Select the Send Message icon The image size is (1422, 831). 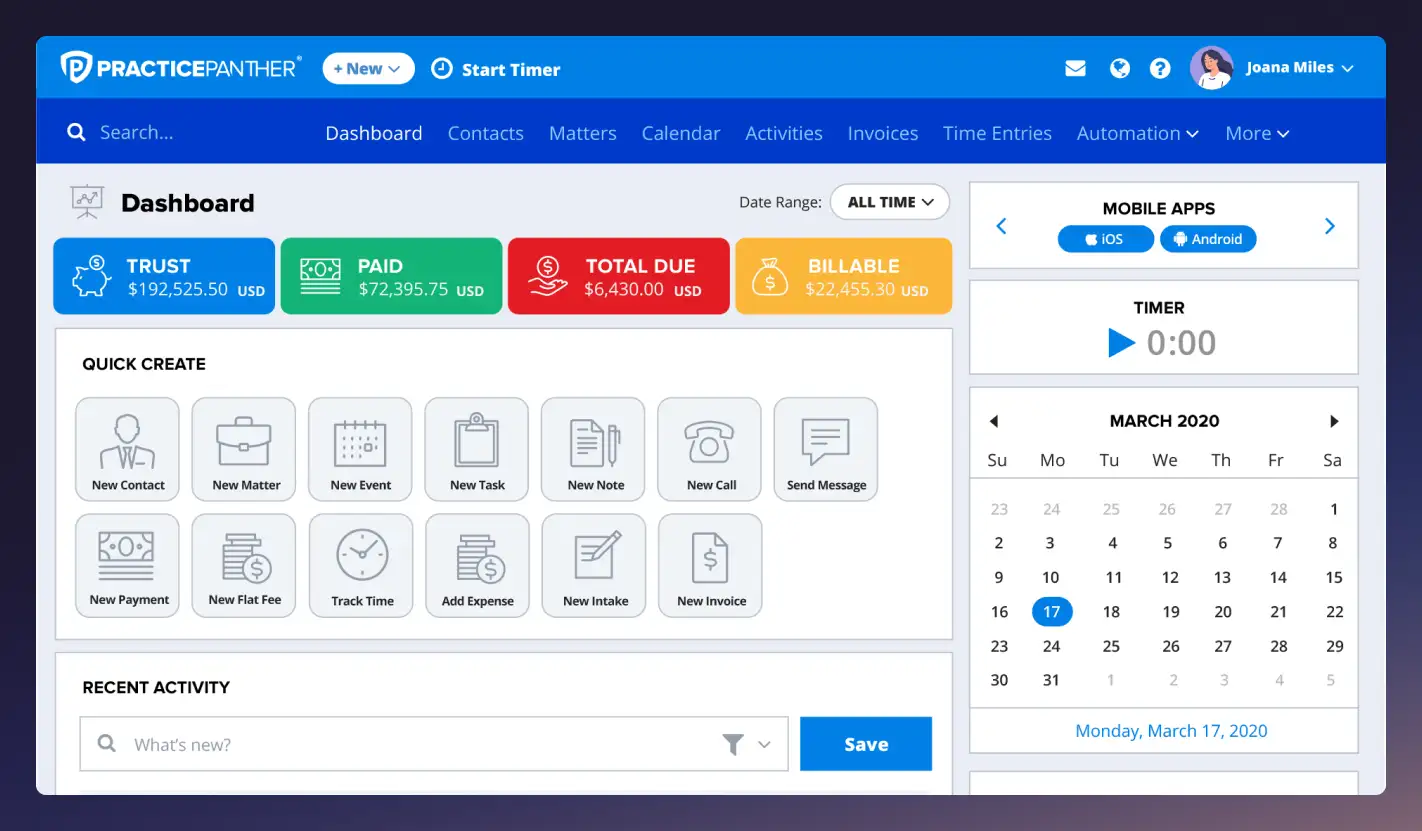pyautogui.click(x=825, y=448)
